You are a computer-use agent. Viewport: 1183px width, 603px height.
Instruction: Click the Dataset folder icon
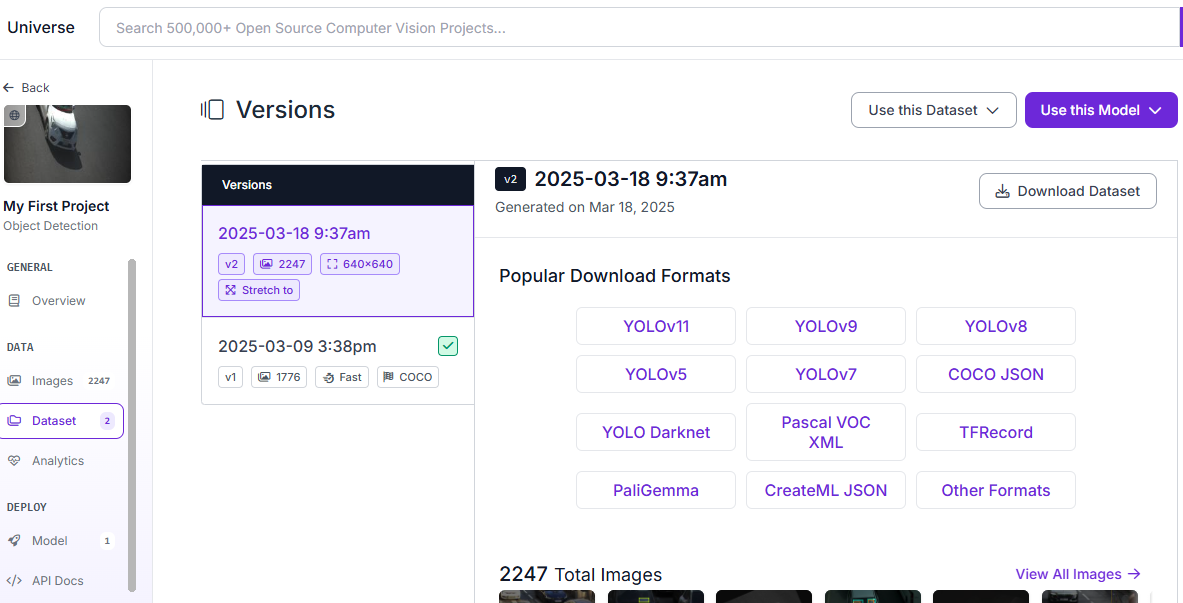14,420
